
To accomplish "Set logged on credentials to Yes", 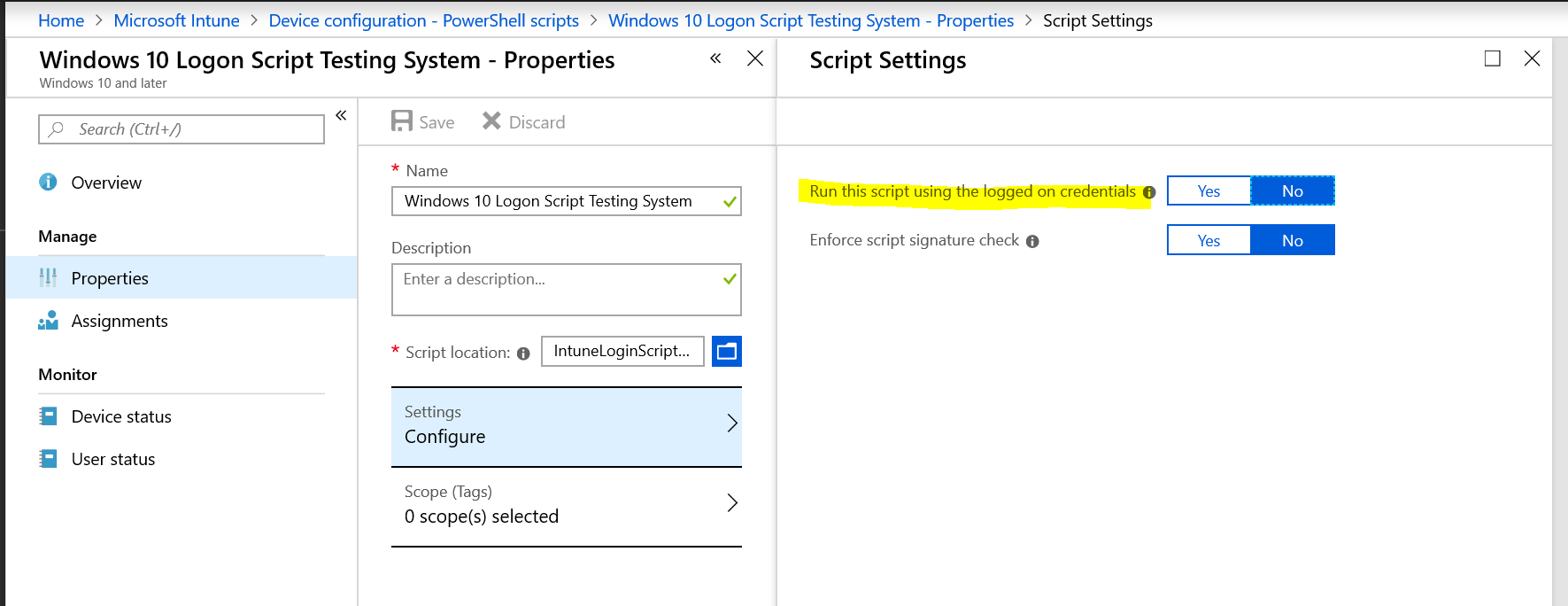I will click(1209, 190).
